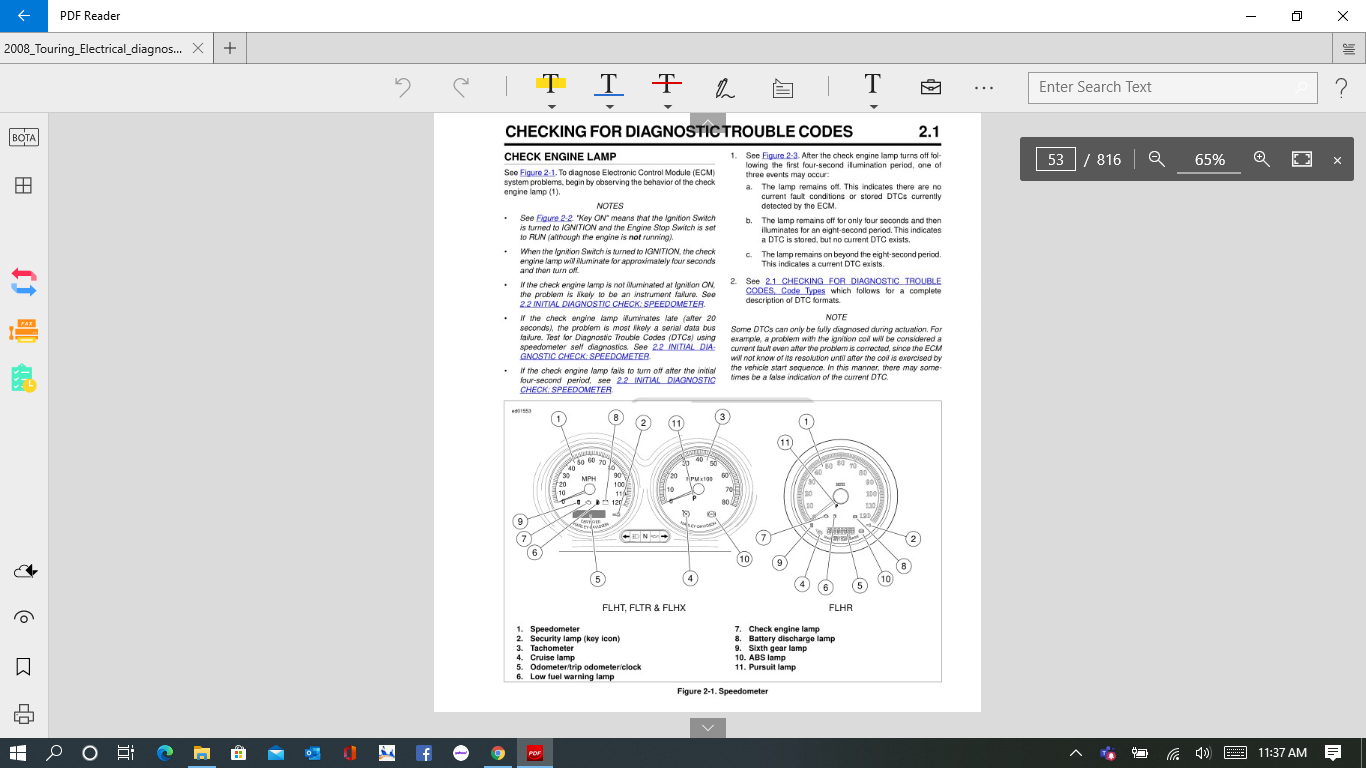Add a note annotation
The width and height of the screenshot is (1366, 768).
[783, 88]
